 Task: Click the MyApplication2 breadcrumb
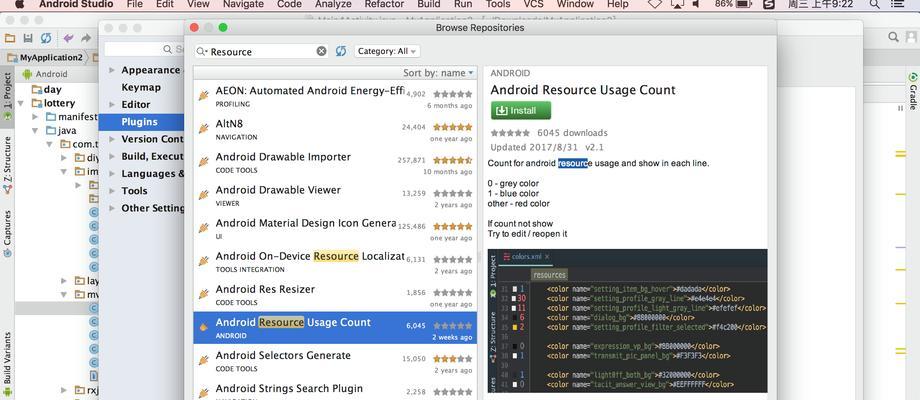(x=45, y=57)
